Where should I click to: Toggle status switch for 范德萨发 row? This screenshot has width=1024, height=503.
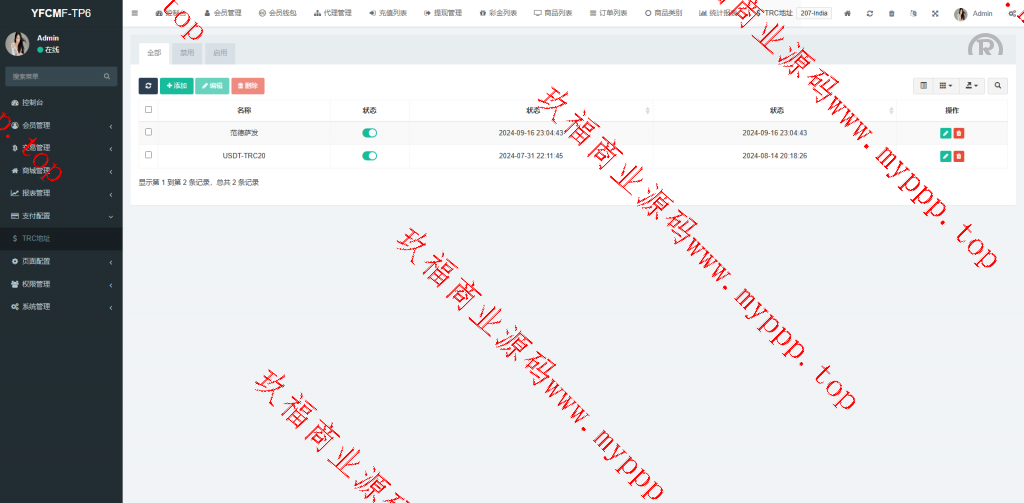[x=369, y=132]
